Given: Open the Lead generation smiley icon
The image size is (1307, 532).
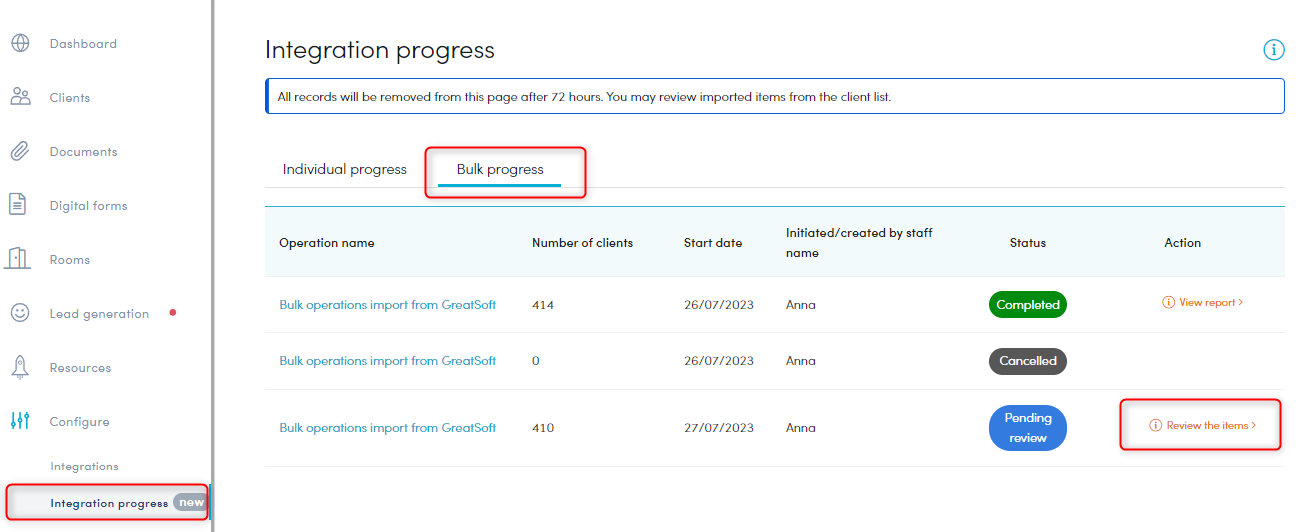Looking at the screenshot, I should click(x=20, y=313).
